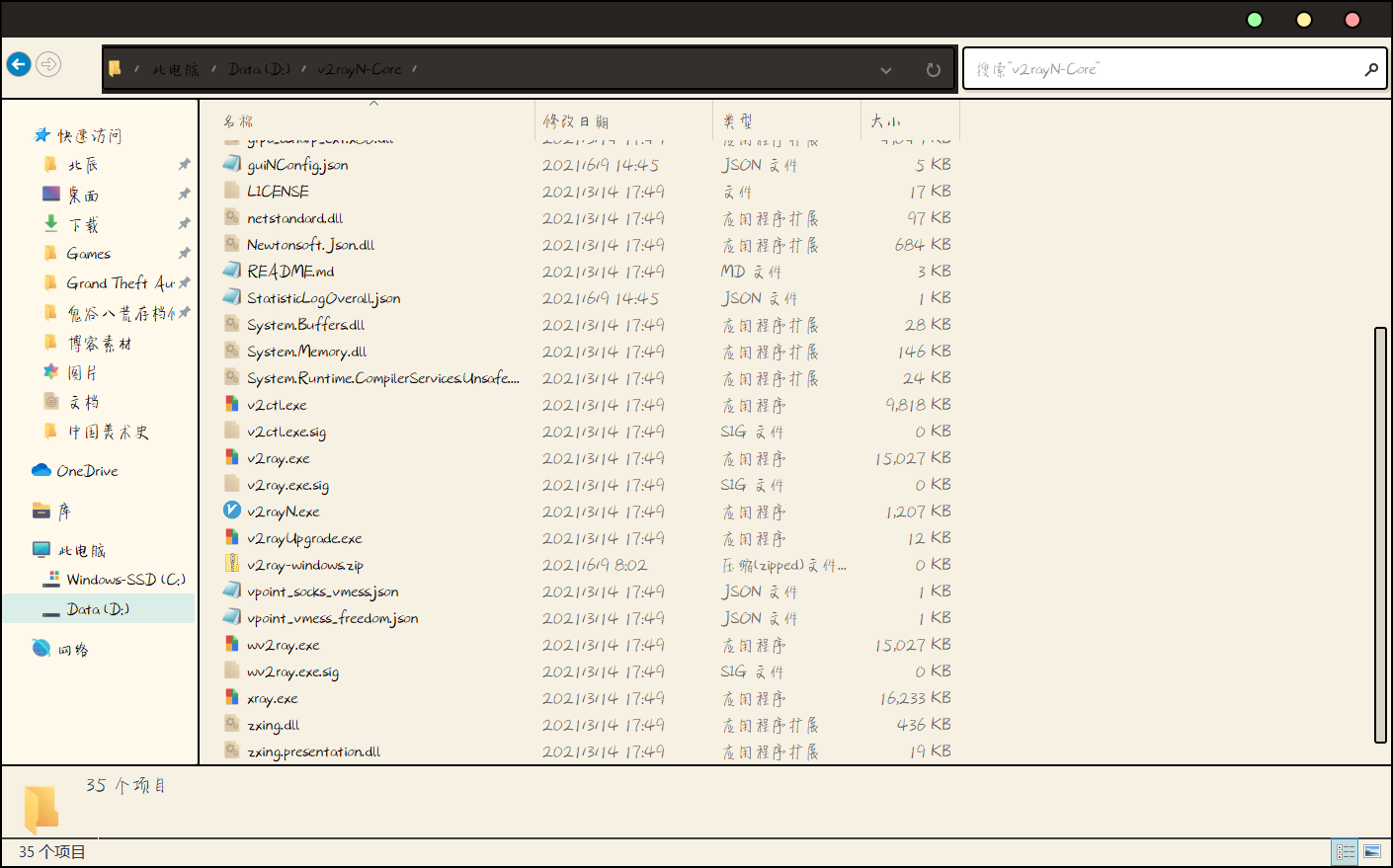Select the v2rayN.exe blue icon

(232, 511)
